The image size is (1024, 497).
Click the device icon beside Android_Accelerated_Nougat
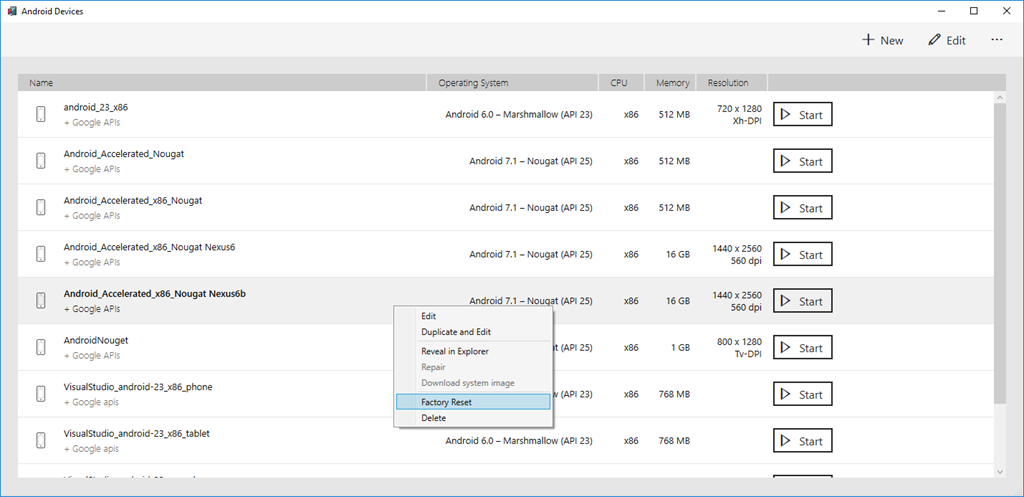(41, 161)
